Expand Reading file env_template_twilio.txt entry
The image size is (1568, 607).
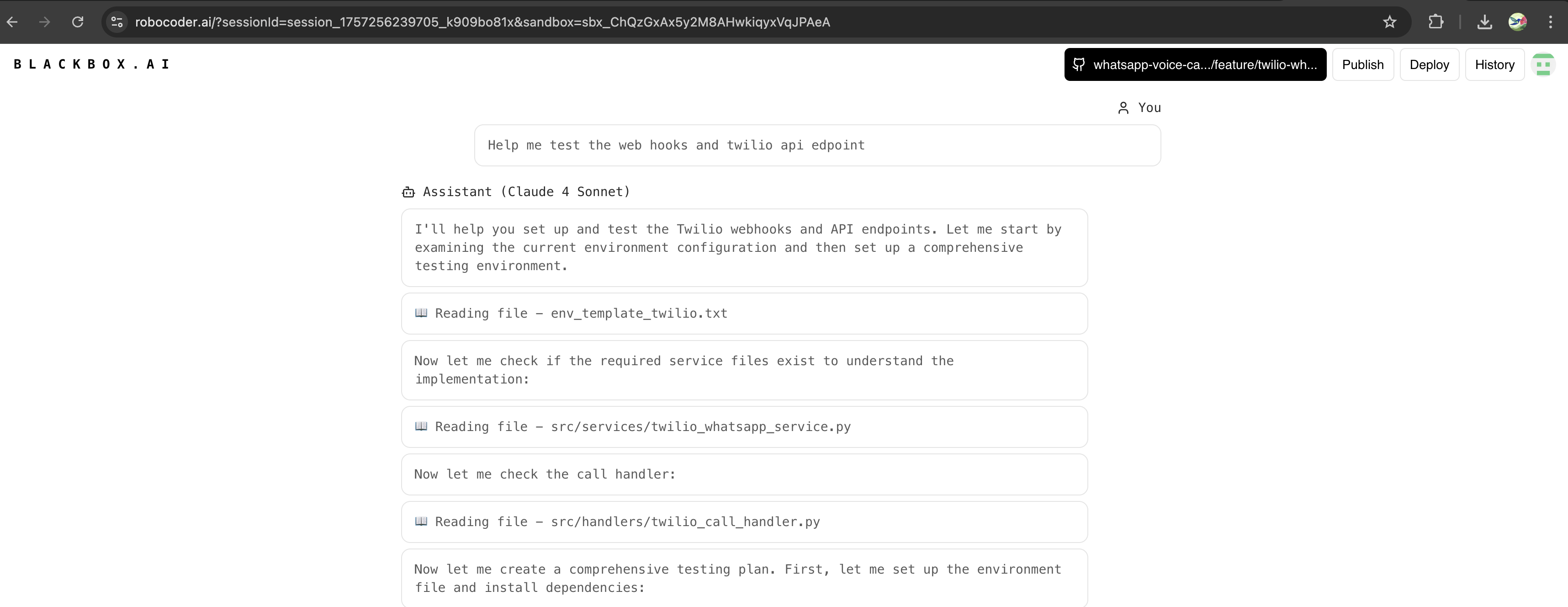744,314
